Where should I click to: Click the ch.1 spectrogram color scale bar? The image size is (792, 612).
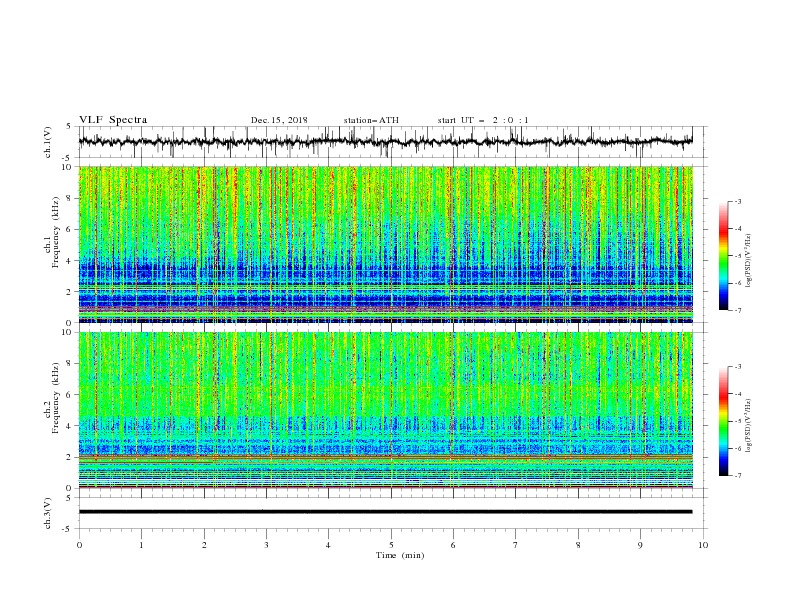pyautogui.click(x=723, y=256)
